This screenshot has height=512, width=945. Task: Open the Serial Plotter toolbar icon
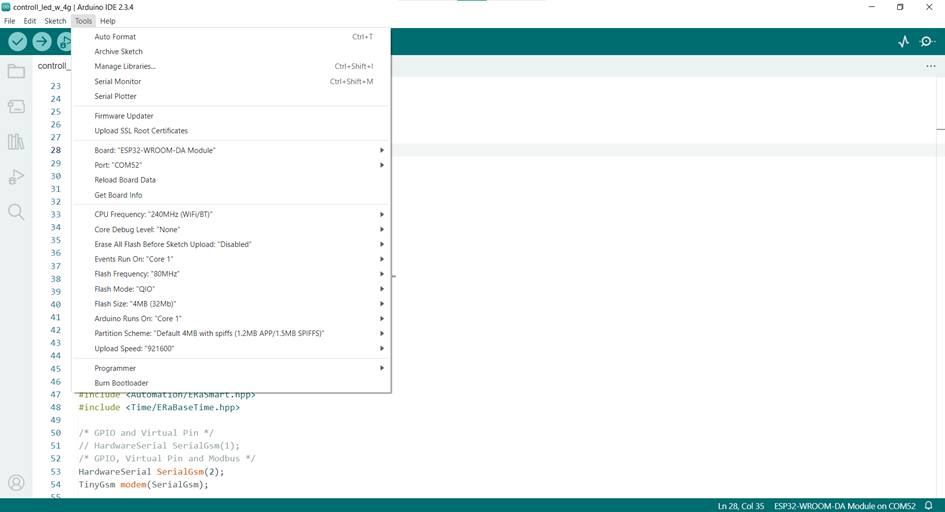pos(903,41)
